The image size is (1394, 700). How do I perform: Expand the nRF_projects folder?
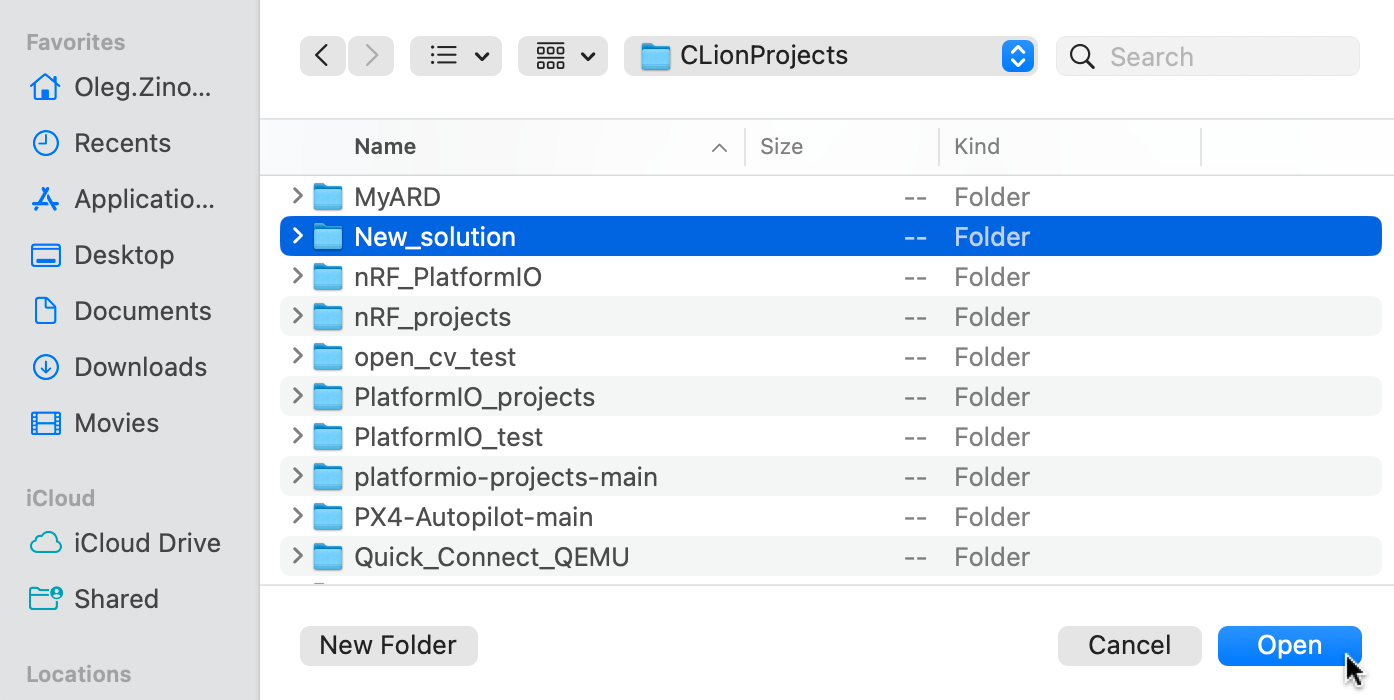point(297,316)
